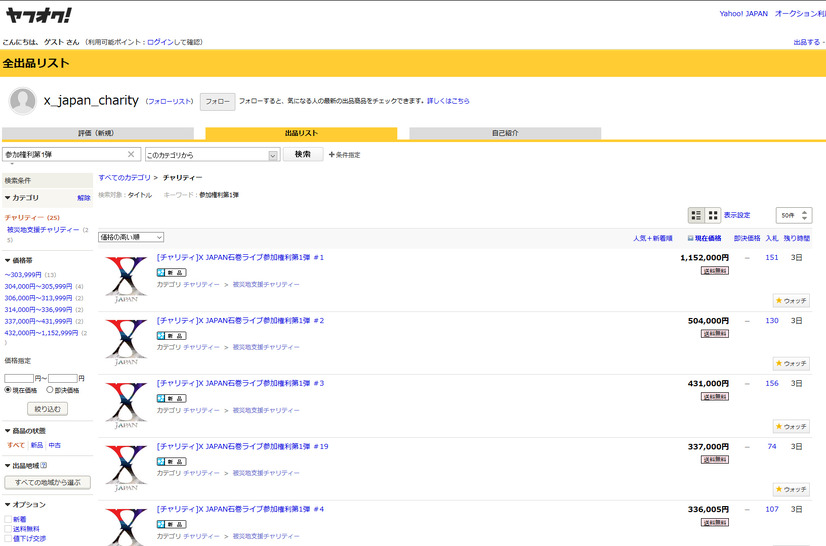The height and width of the screenshot is (546, 826).
Task: Switch to list view layout icon
Action: click(x=696, y=215)
